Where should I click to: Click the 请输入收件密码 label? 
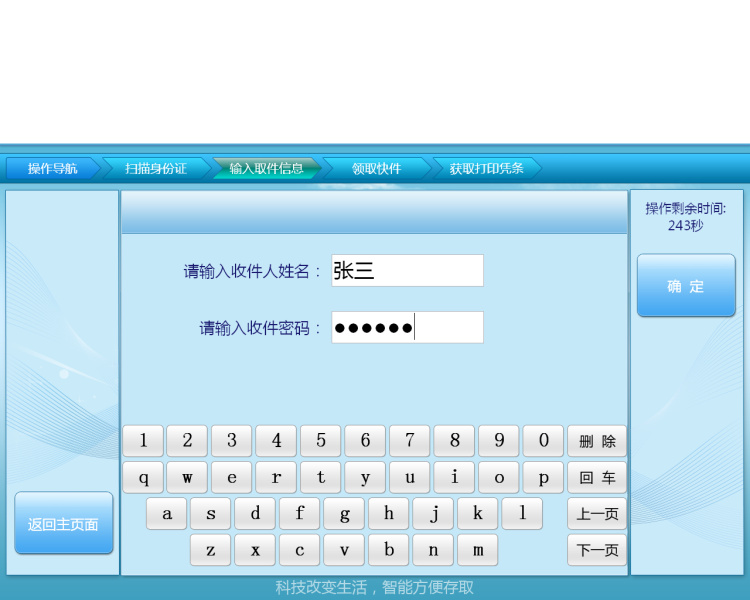pyautogui.click(x=259, y=328)
